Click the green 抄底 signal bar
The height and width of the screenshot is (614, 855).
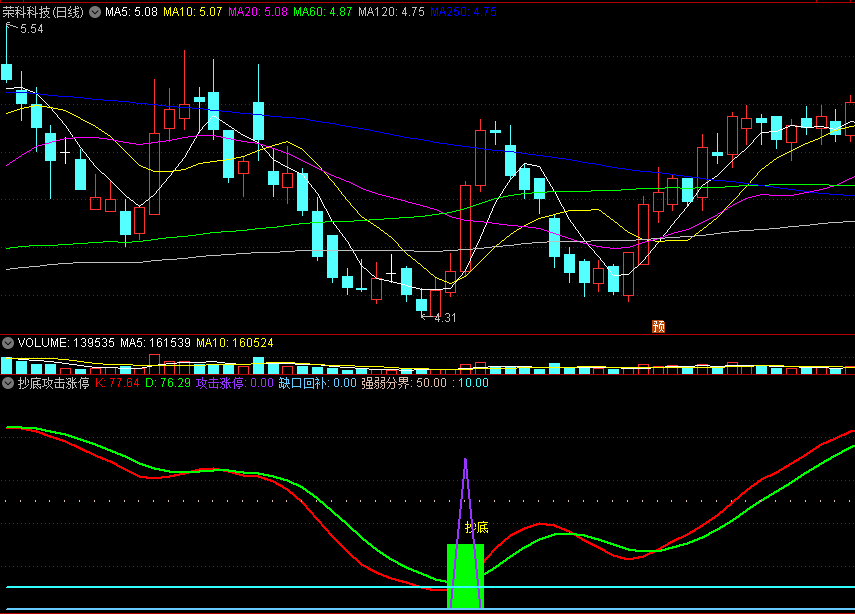[465, 576]
